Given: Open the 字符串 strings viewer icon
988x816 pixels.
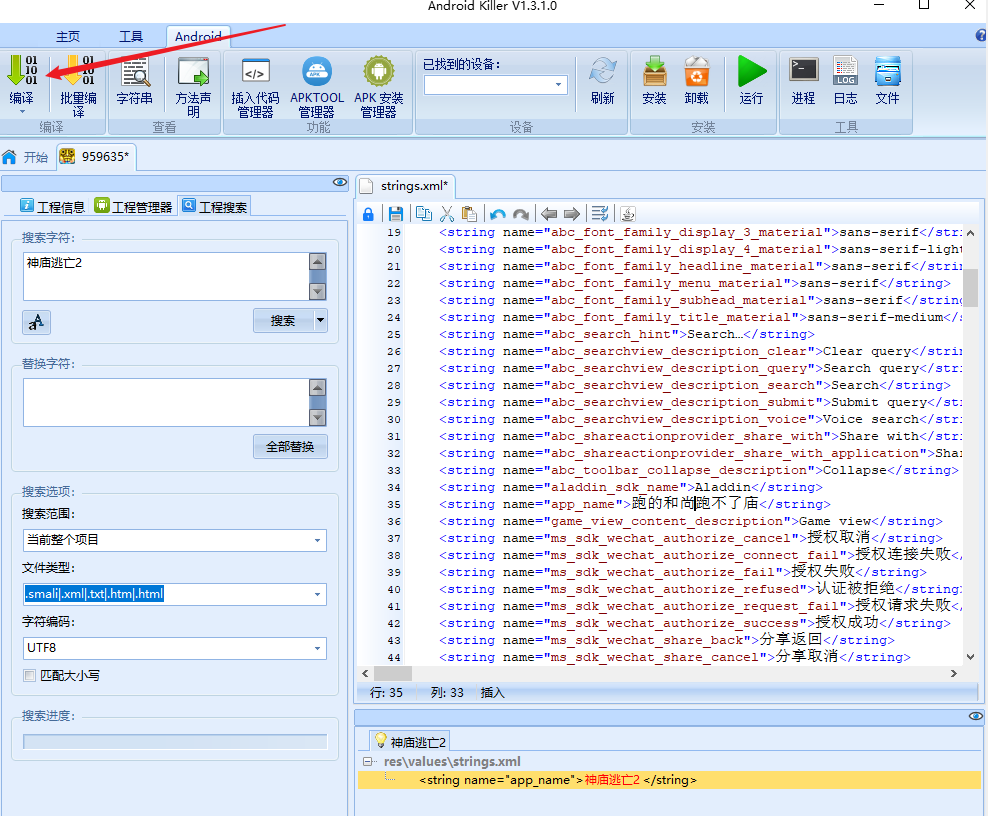Looking at the screenshot, I should click(x=134, y=71).
